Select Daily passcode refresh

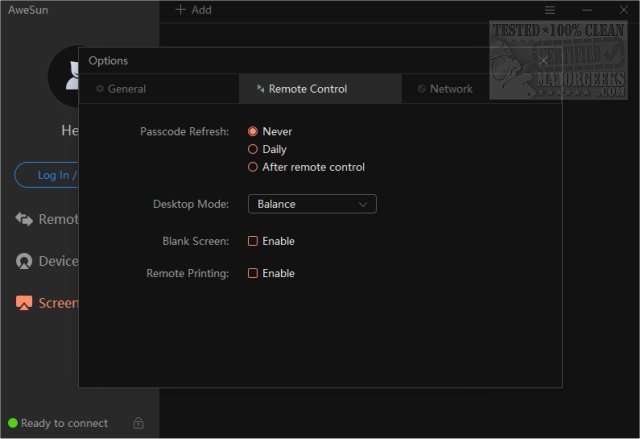point(253,149)
